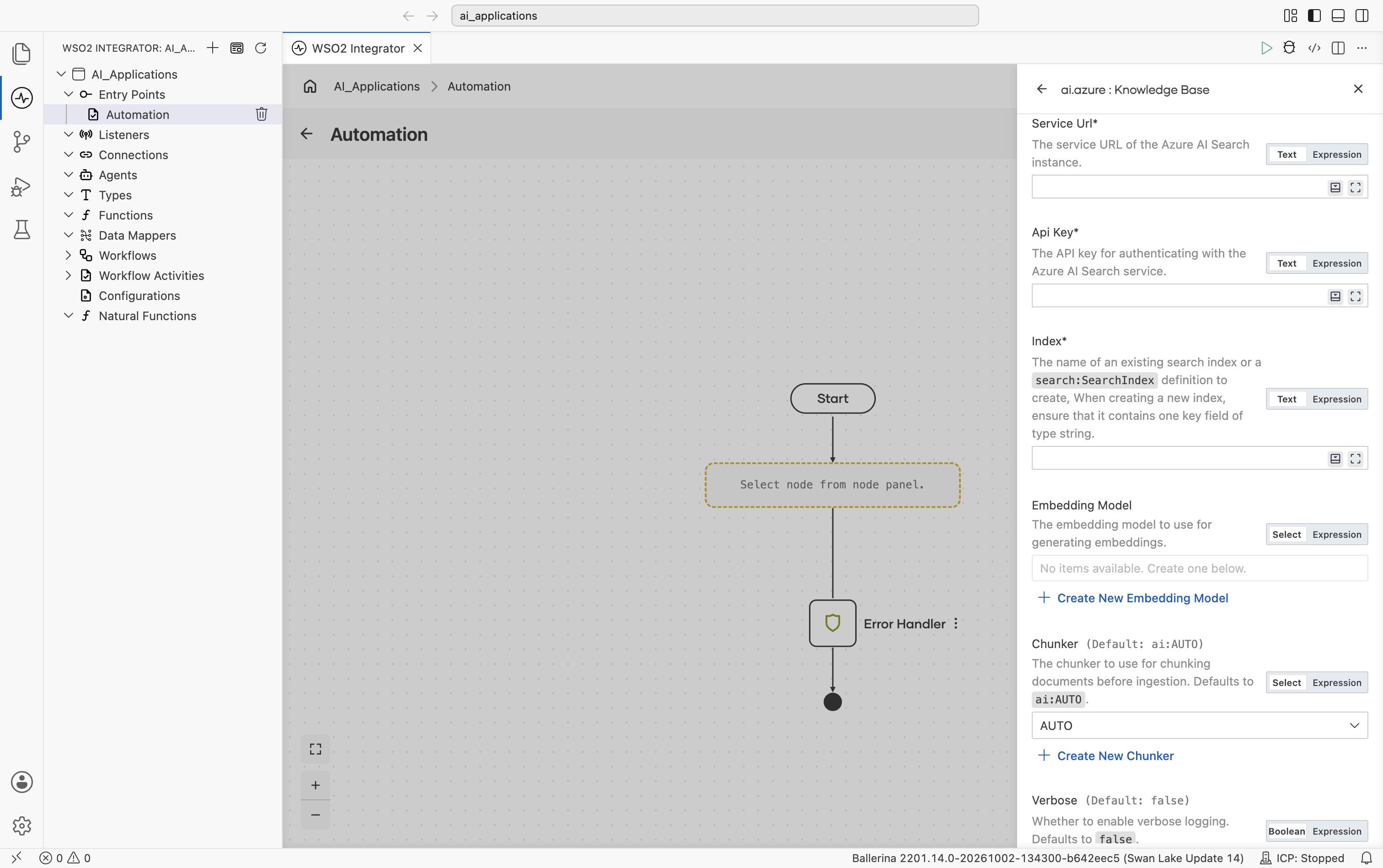Switch Index field to Expression mode
The image size is (1383, 868).
pos(1336,399)
